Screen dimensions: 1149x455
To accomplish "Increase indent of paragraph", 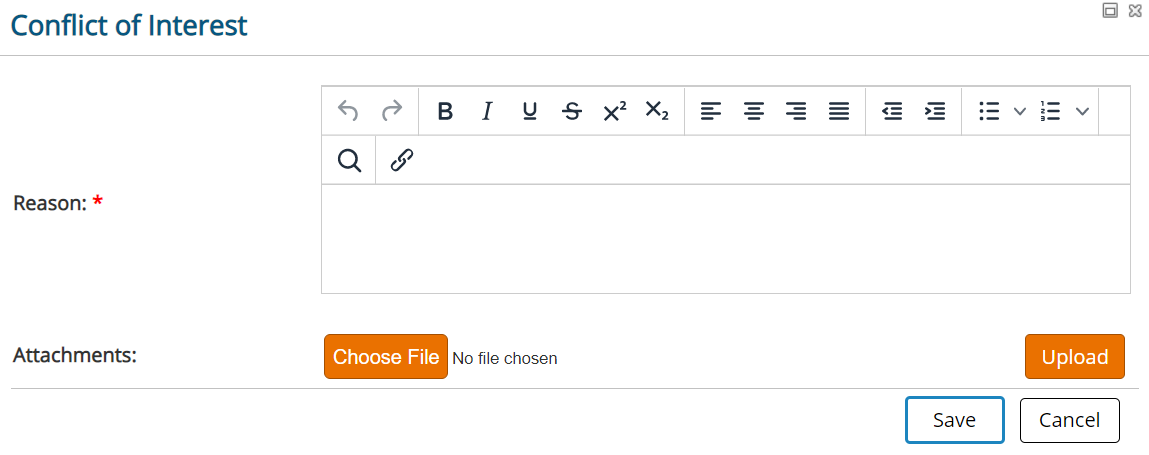I will (935, 111).
